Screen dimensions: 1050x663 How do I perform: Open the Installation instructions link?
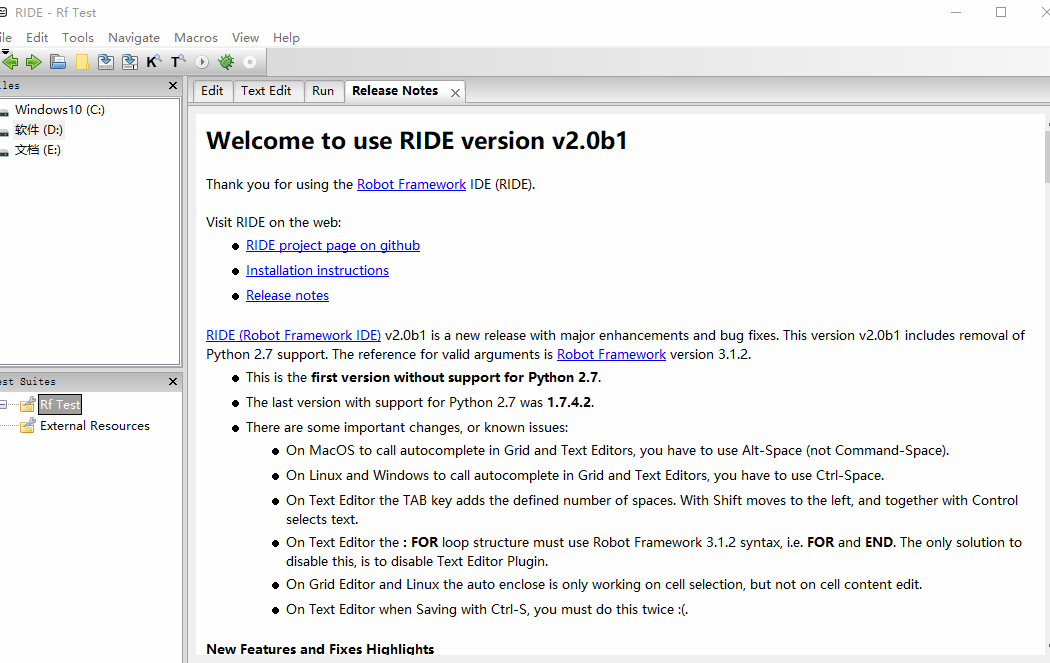(317, 271)
